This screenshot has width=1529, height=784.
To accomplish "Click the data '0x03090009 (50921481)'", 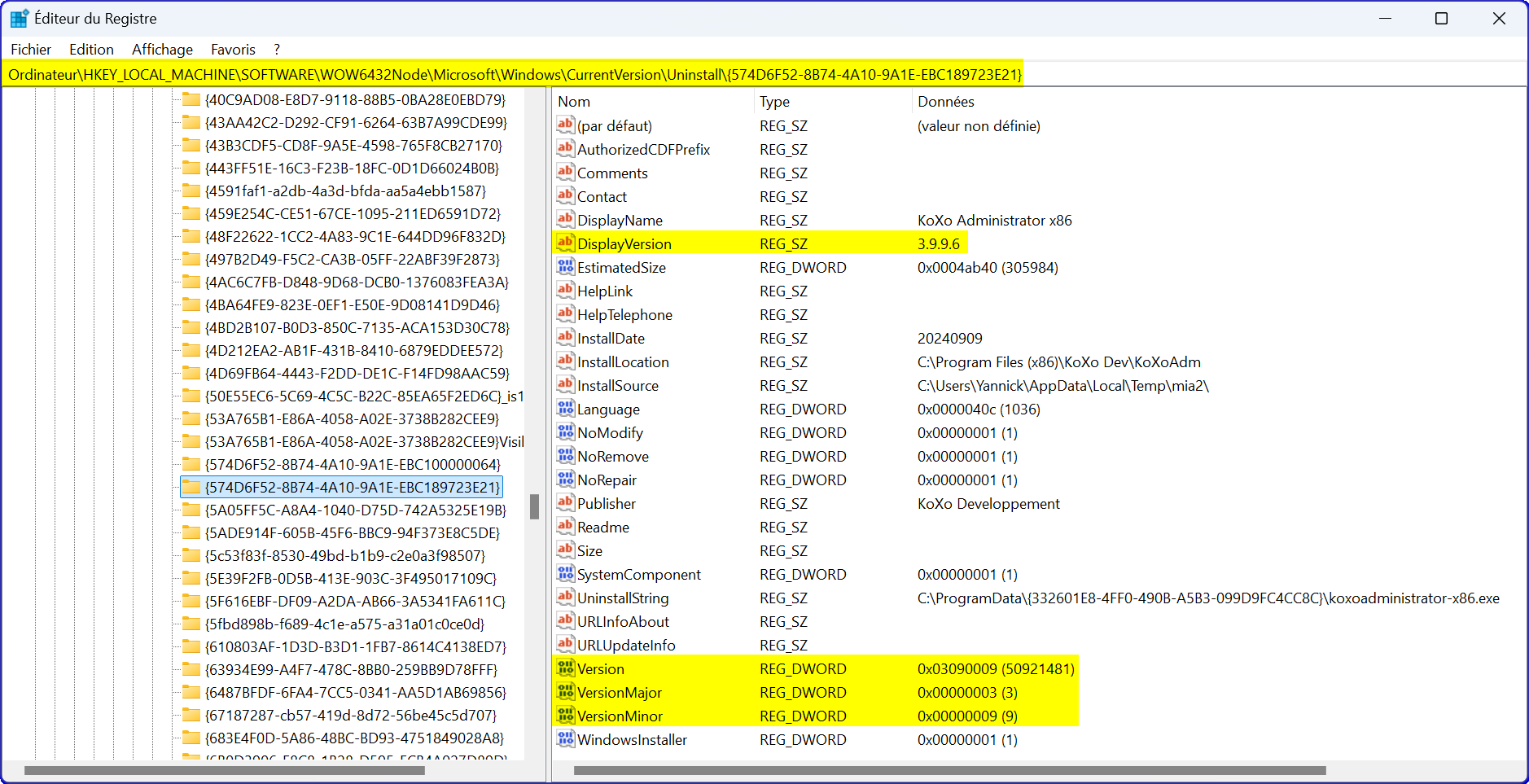I will pyautogui.click(x=996, y=668).
